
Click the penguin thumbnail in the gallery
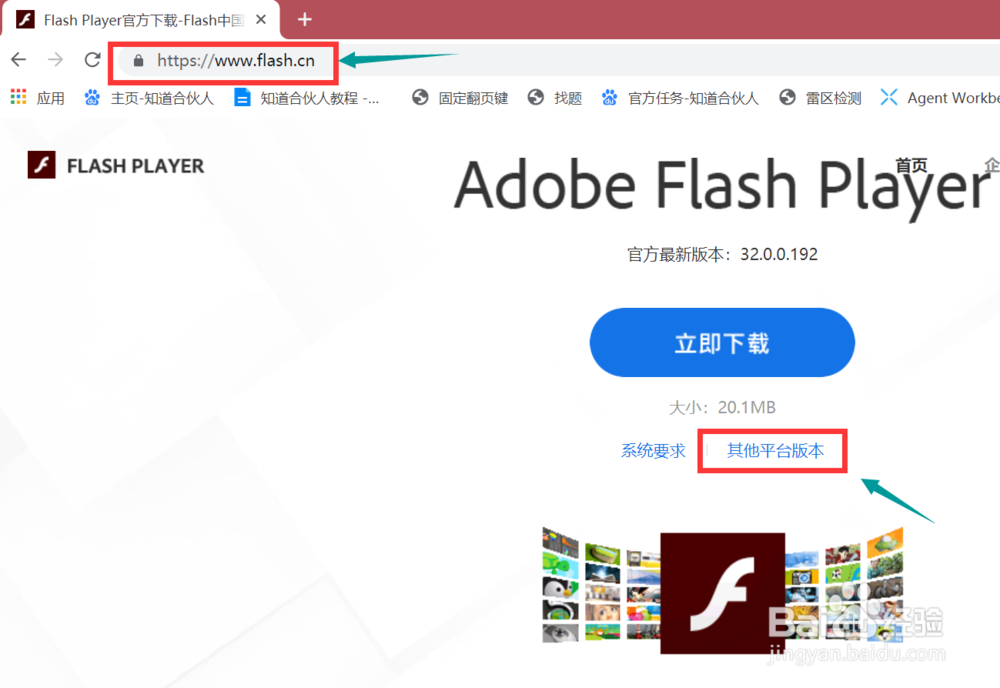560,588
